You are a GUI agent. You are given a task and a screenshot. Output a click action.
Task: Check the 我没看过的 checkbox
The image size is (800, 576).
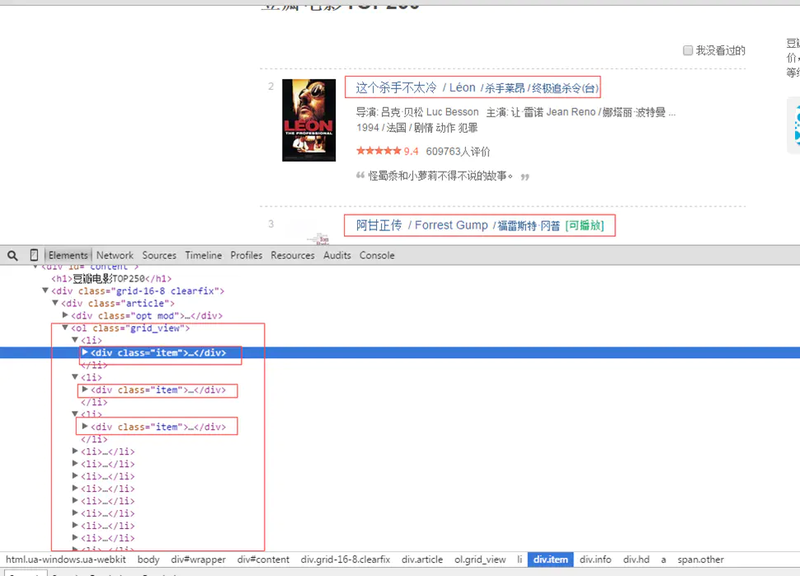[688, 50]
